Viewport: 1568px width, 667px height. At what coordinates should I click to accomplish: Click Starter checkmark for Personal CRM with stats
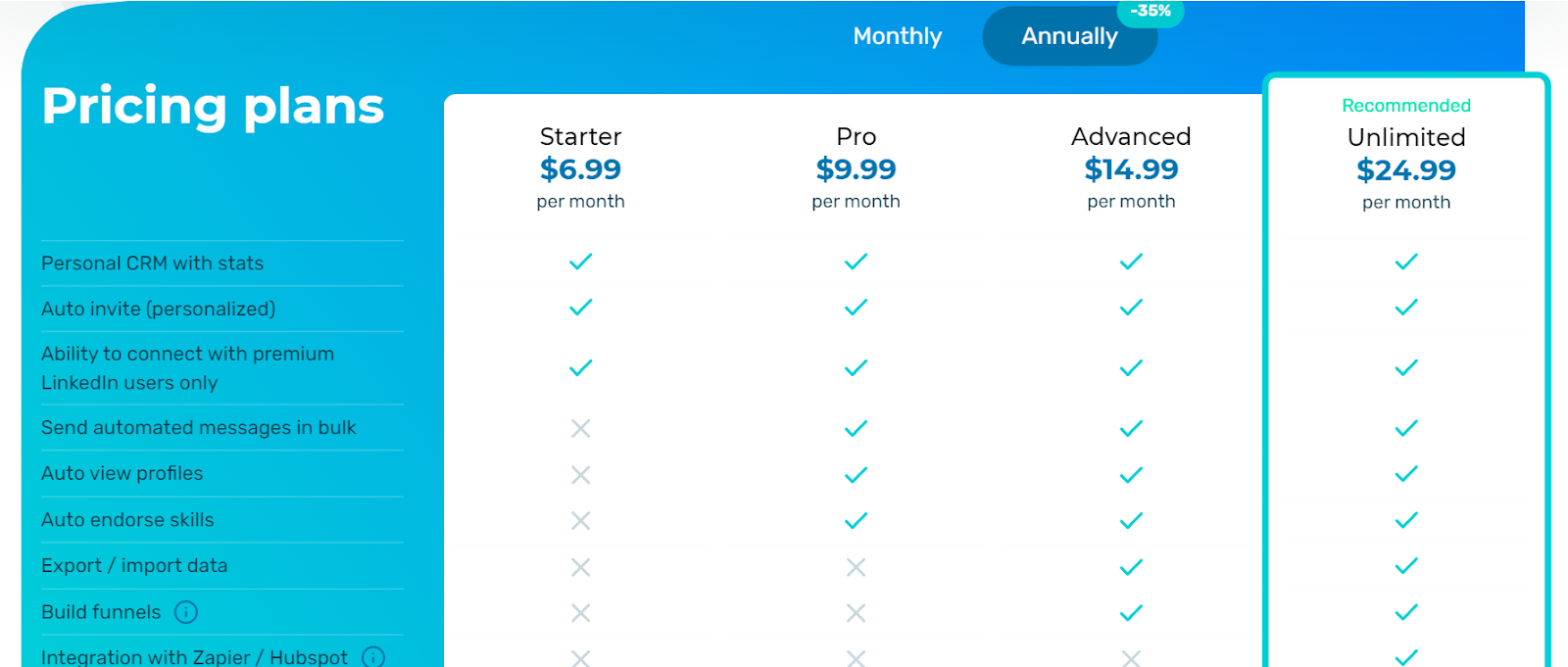[581, 262]
